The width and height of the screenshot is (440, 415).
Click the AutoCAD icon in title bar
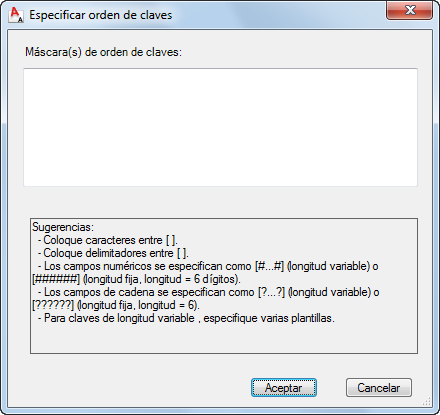tap(16, 15)
